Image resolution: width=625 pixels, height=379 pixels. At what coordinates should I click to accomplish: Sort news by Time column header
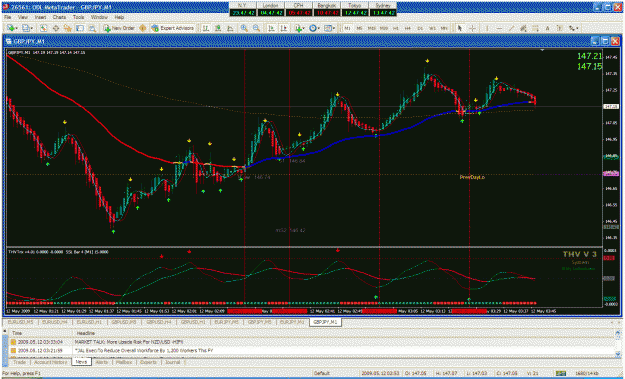click(x=40, y=333)
